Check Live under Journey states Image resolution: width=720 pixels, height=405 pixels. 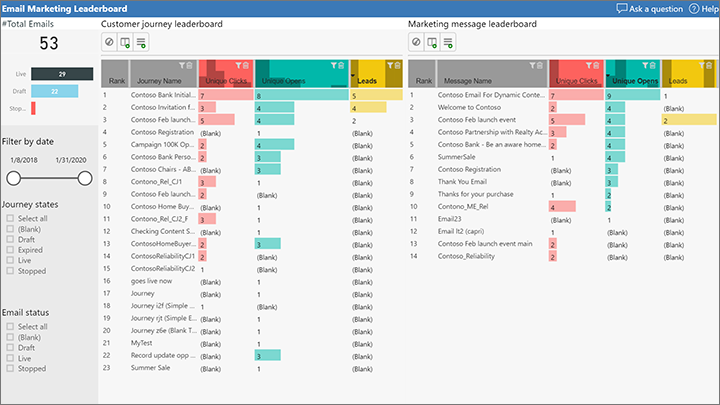(10, 260)
